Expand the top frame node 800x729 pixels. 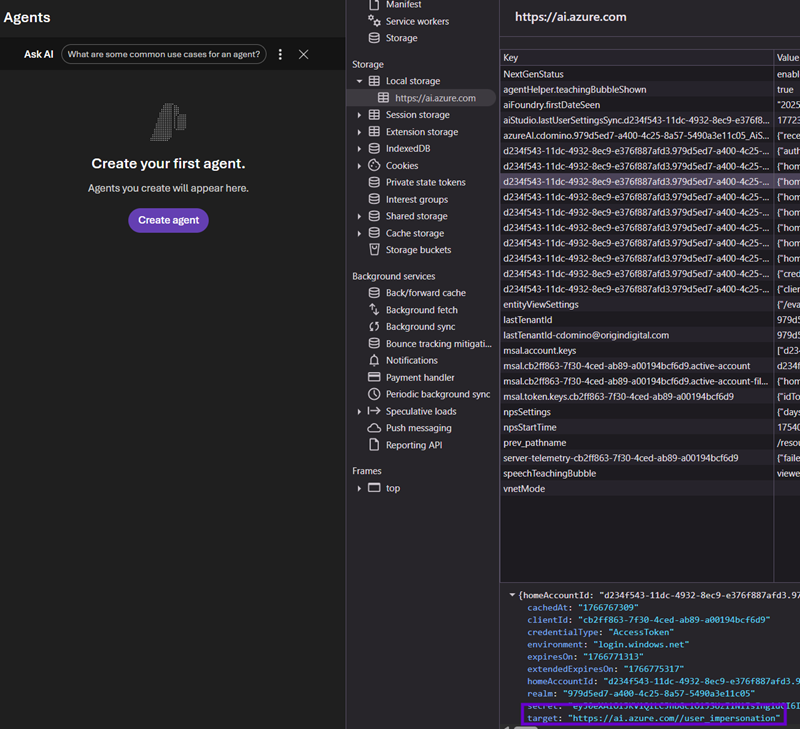click(x=359, y=489)
